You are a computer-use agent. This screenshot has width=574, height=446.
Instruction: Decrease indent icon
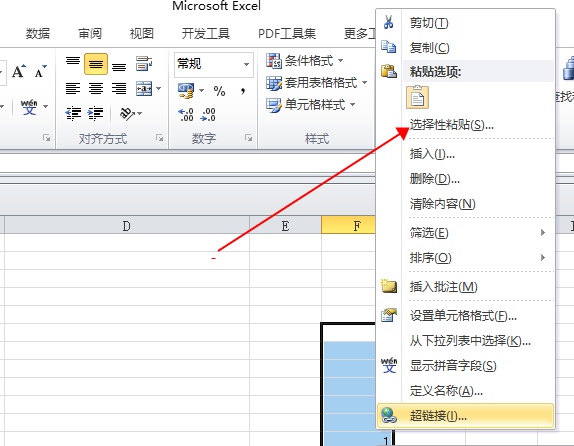[x=73, y=114]
